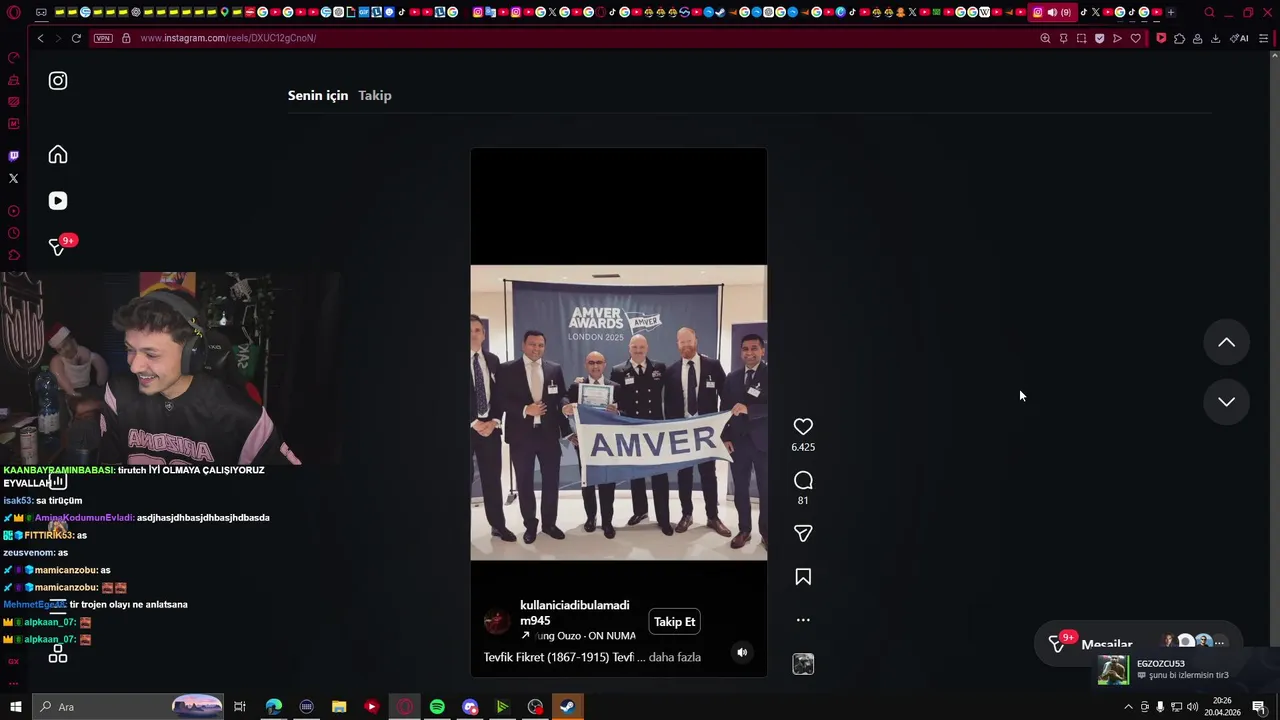Open the zoom/find magnifier in address bar
The image size is (1280, 720).
click(1045, 38)
